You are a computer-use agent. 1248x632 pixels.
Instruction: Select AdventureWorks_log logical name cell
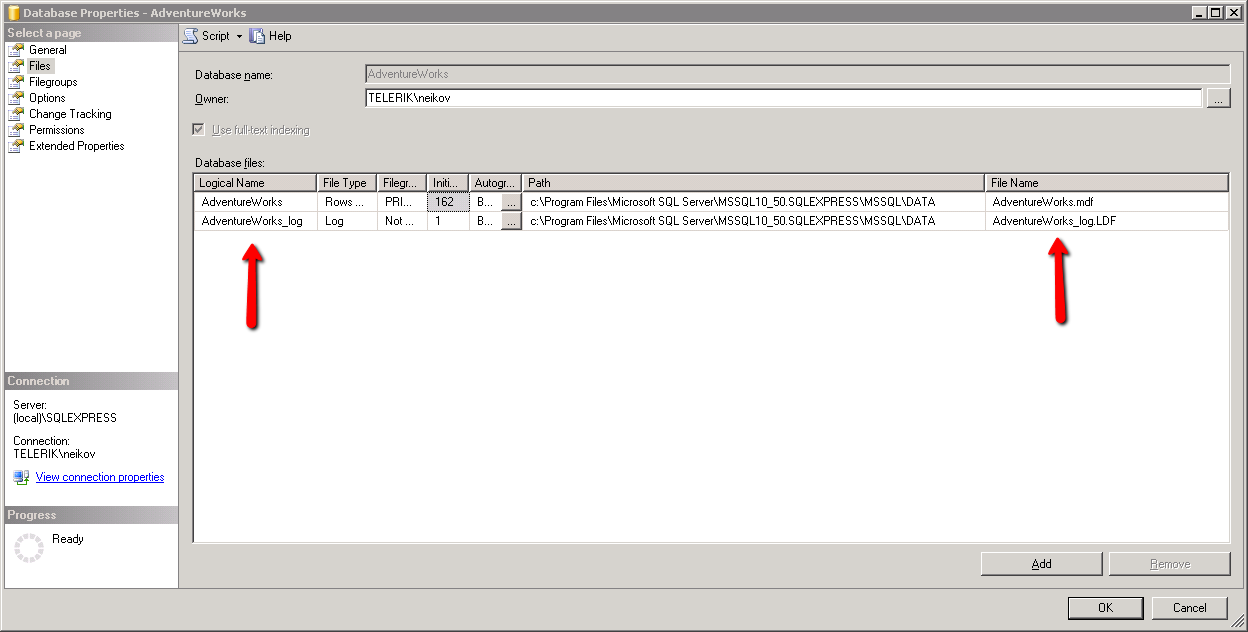point(255,221)
